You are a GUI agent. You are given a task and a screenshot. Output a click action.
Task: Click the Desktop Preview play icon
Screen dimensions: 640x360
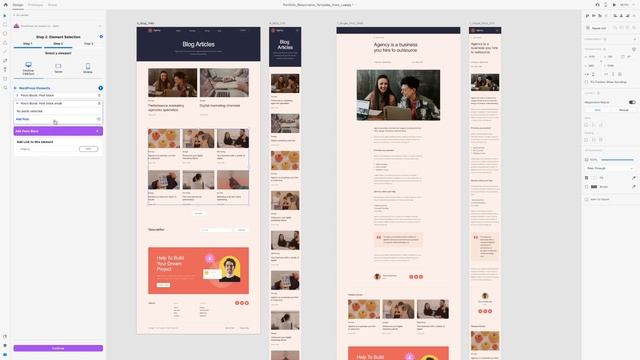[x=614, y=5]
